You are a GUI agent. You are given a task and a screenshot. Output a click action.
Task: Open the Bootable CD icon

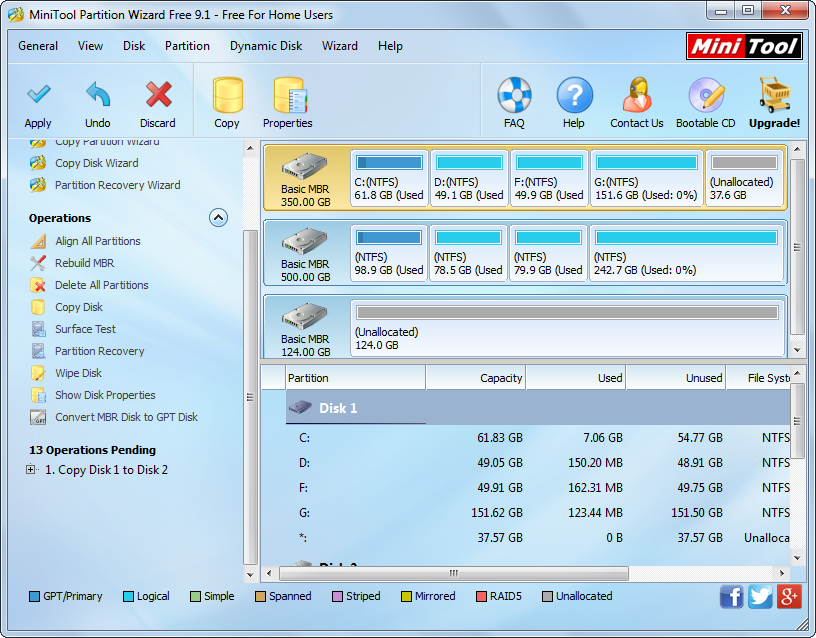706,95
